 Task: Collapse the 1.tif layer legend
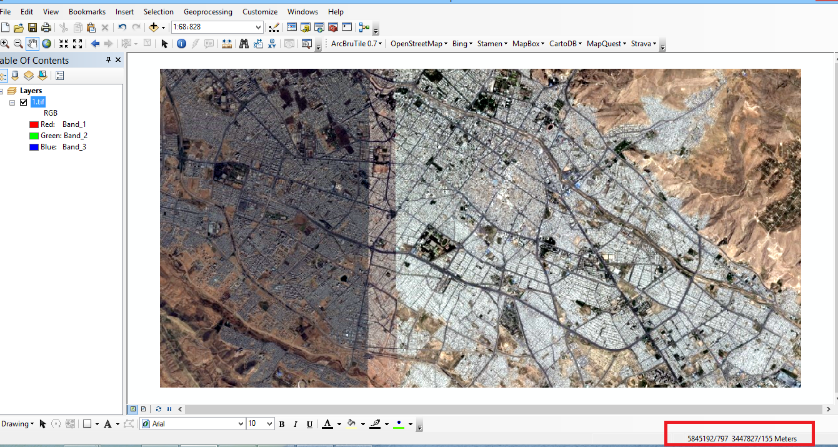point(12,102)
